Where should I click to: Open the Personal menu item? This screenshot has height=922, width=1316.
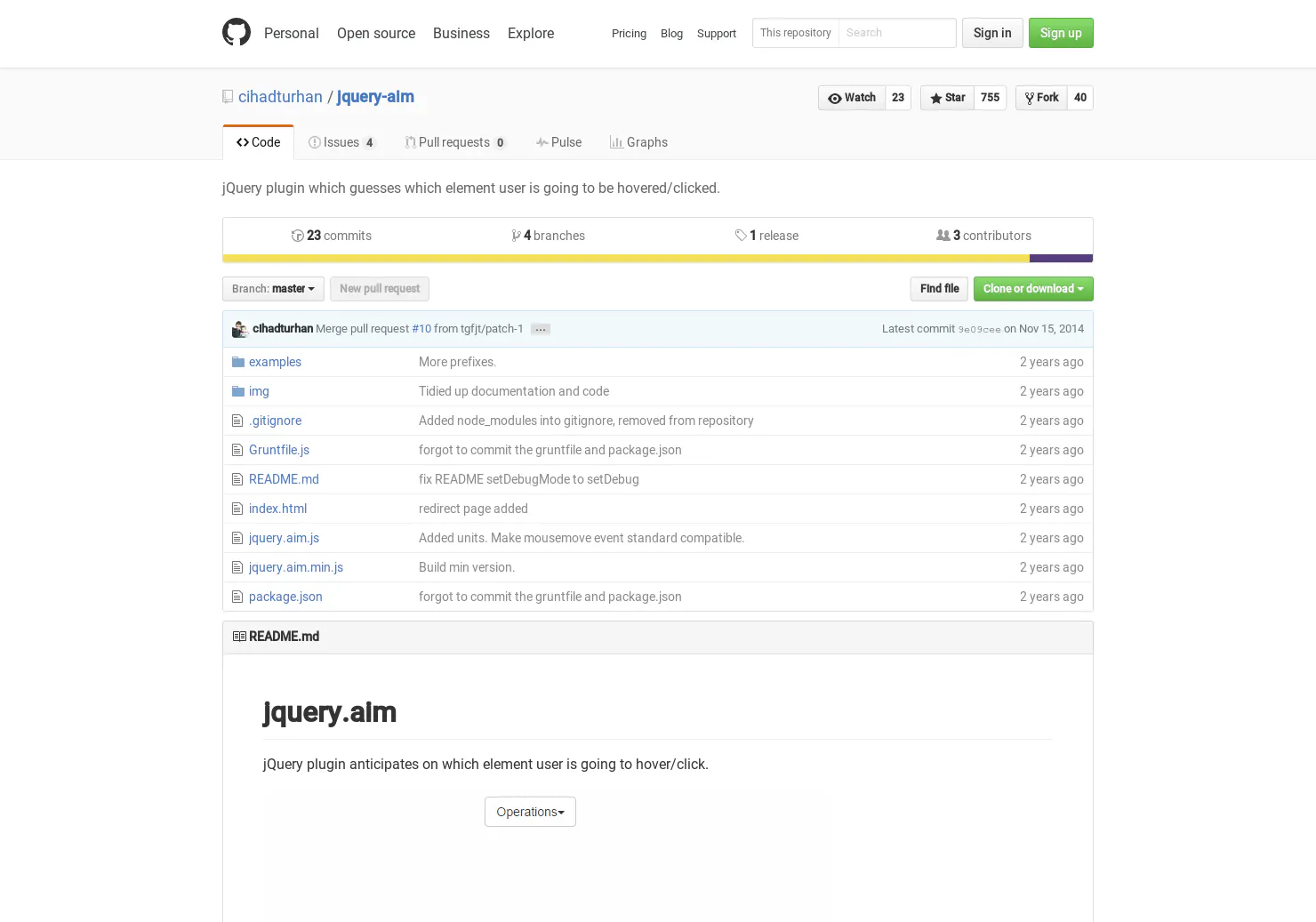pyautogui.click(x=291, y=33)
